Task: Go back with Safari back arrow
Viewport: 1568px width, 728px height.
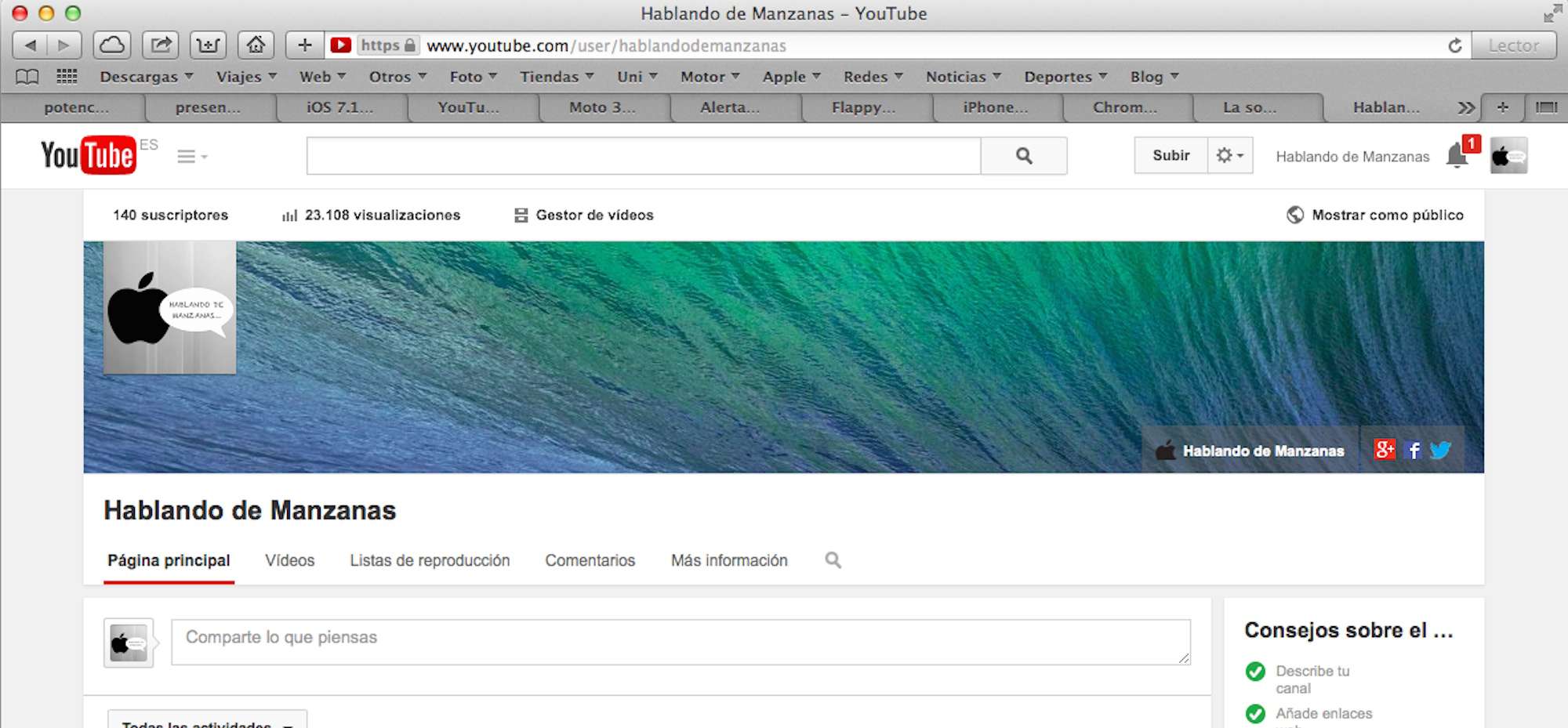Action: click(x=30, y=45)
